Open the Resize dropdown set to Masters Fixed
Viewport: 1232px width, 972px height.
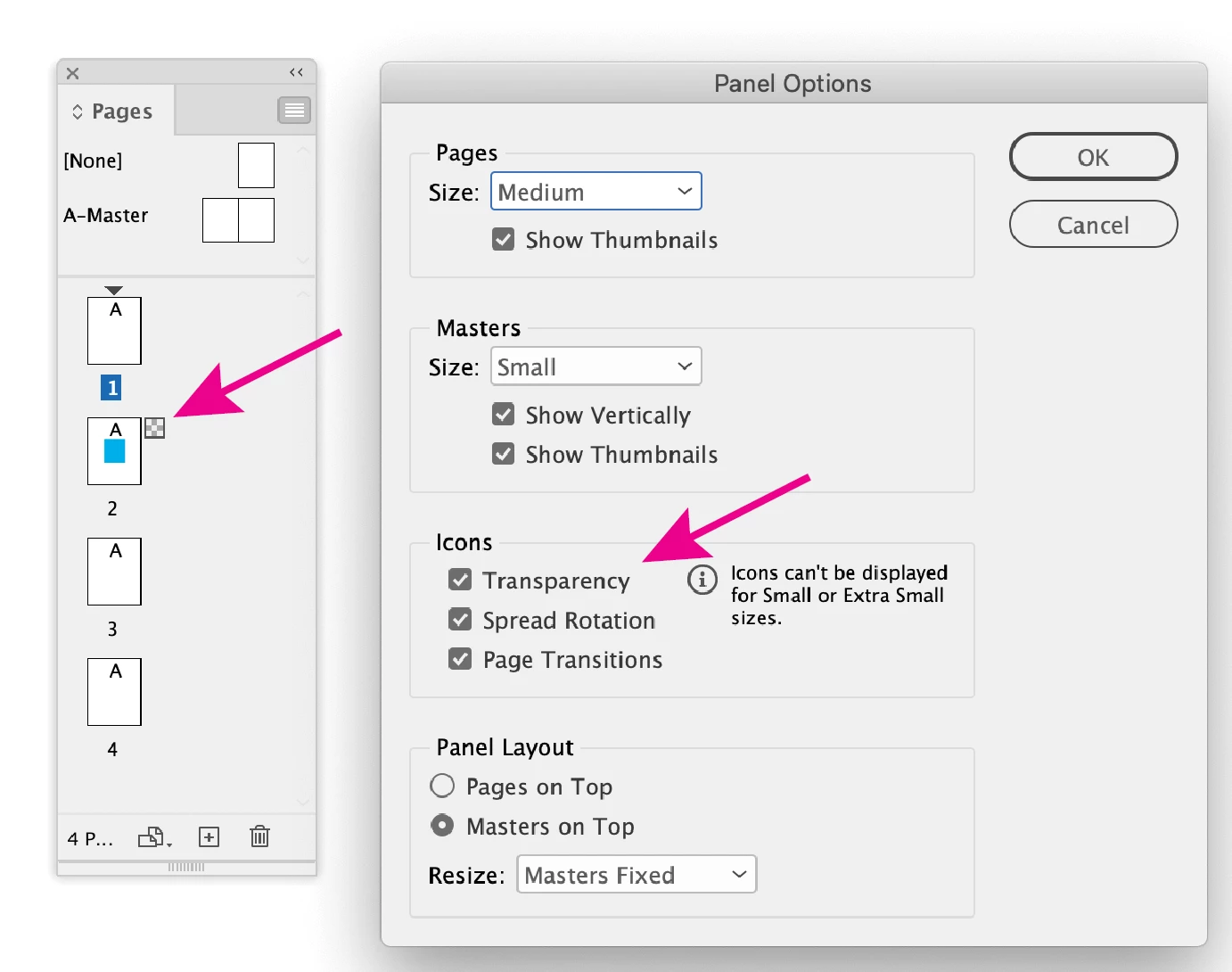point(637,875)
